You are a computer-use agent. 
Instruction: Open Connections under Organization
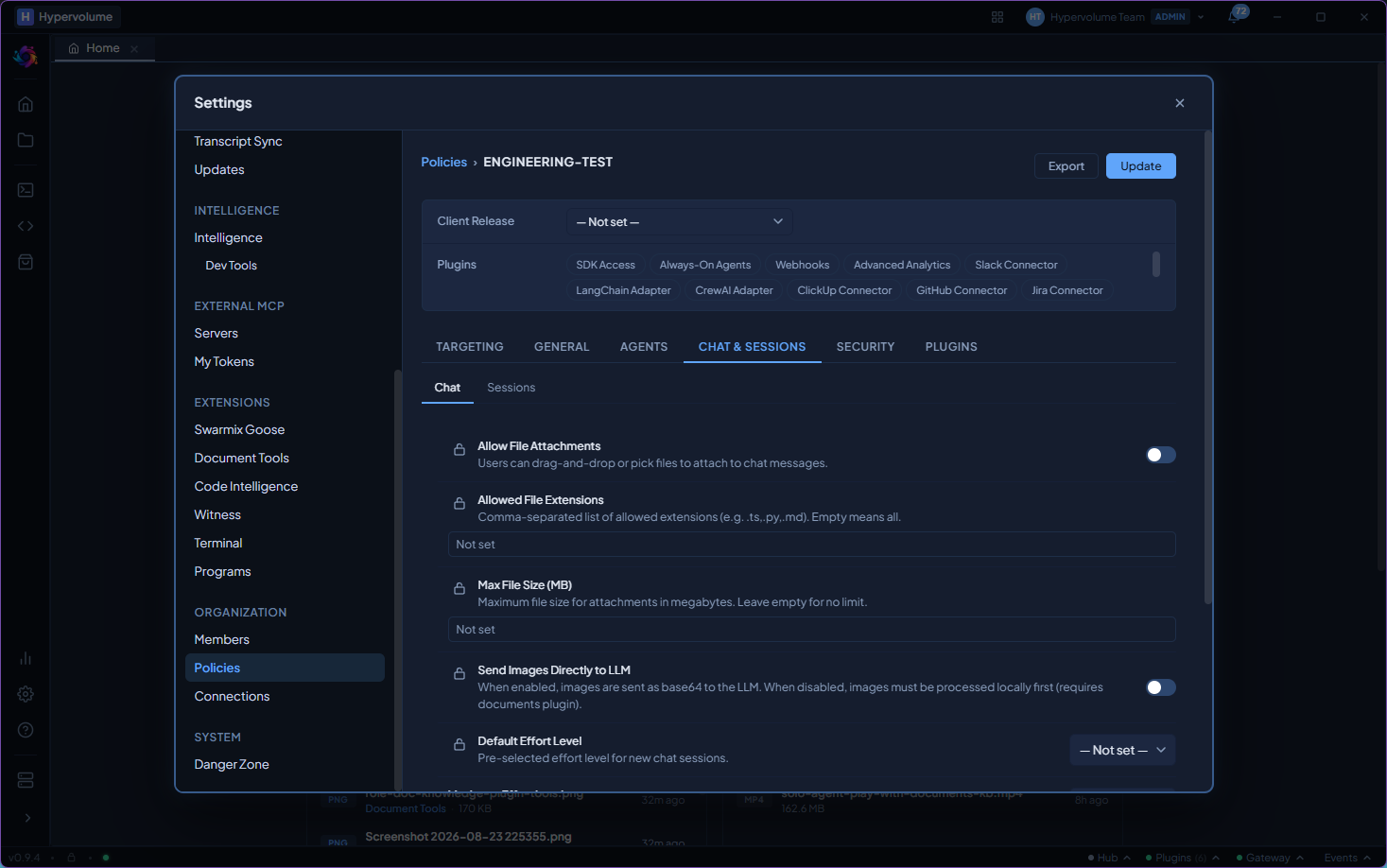pyautogui.click(x=233, y=696)
